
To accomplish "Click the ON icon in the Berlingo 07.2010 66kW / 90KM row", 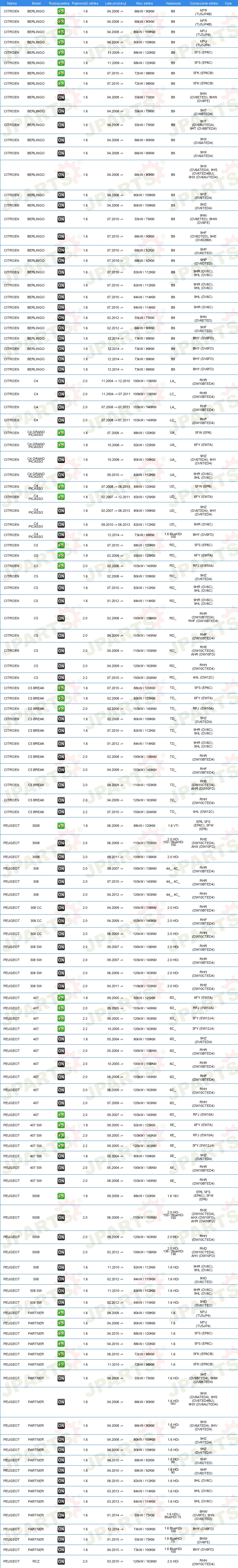I will [x=61, y=236].
